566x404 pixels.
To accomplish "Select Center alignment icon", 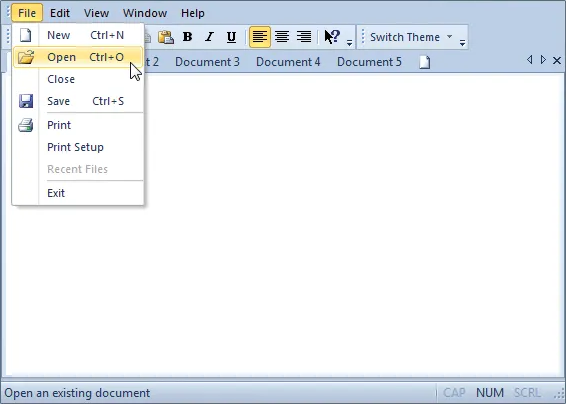I will (x=282, y=37).
